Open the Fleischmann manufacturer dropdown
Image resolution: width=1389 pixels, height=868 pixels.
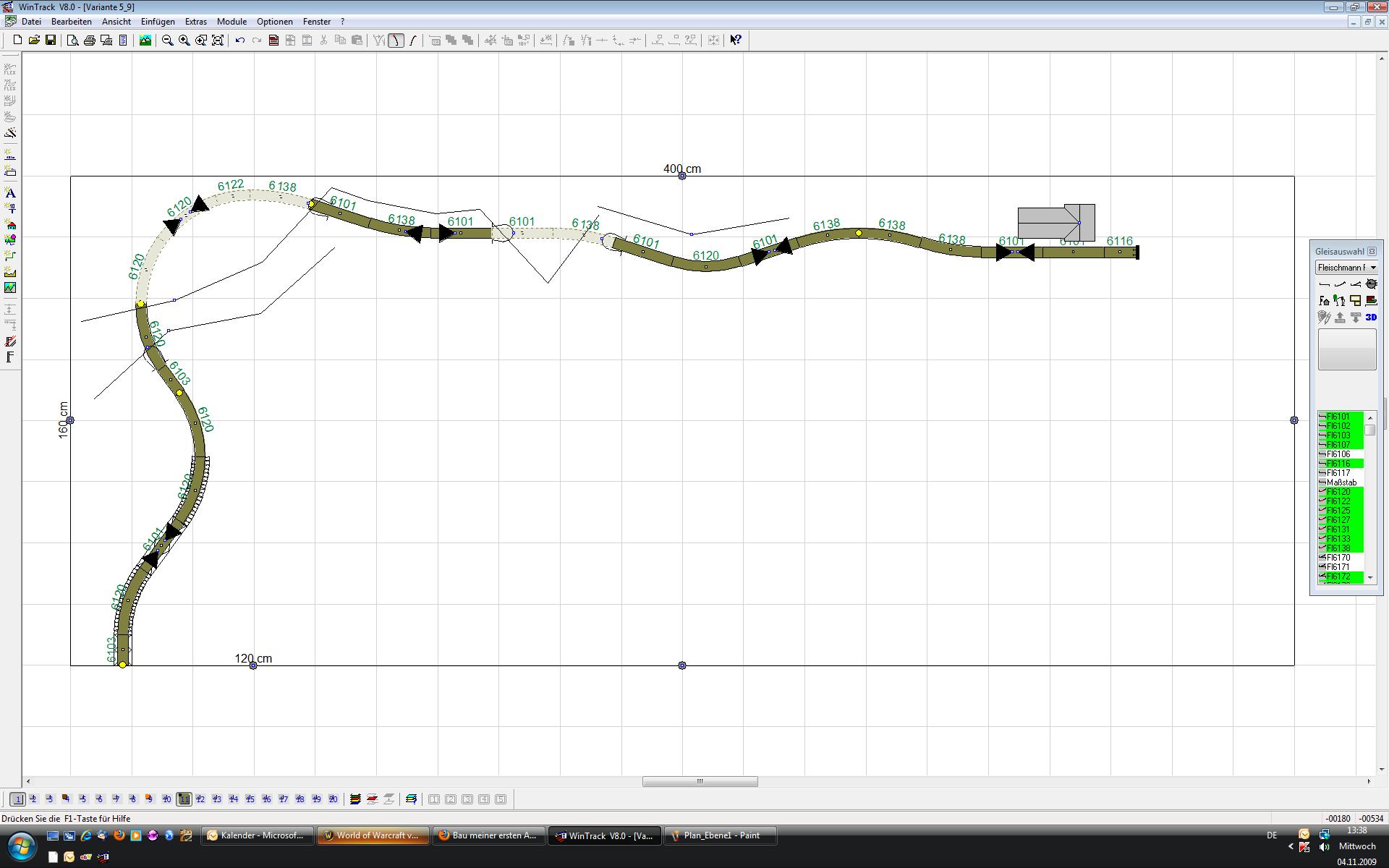coord(1373,268)
